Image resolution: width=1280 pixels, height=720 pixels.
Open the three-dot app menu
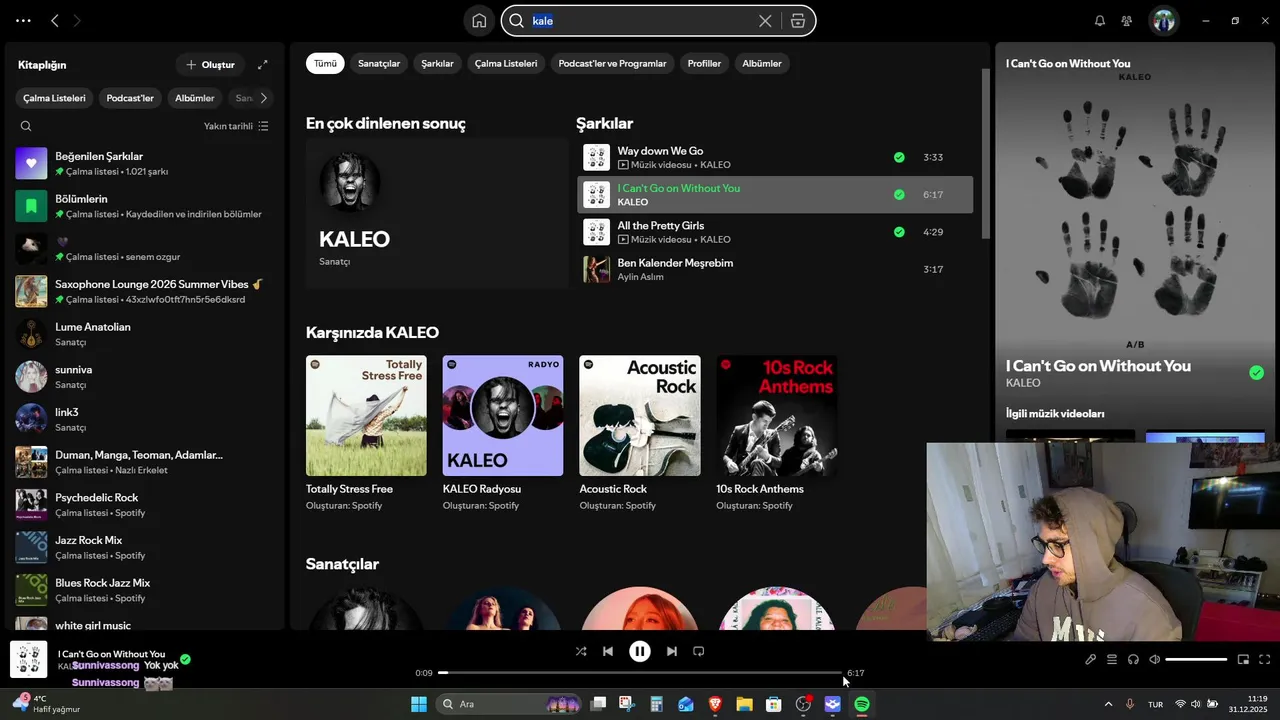point(23,21)
